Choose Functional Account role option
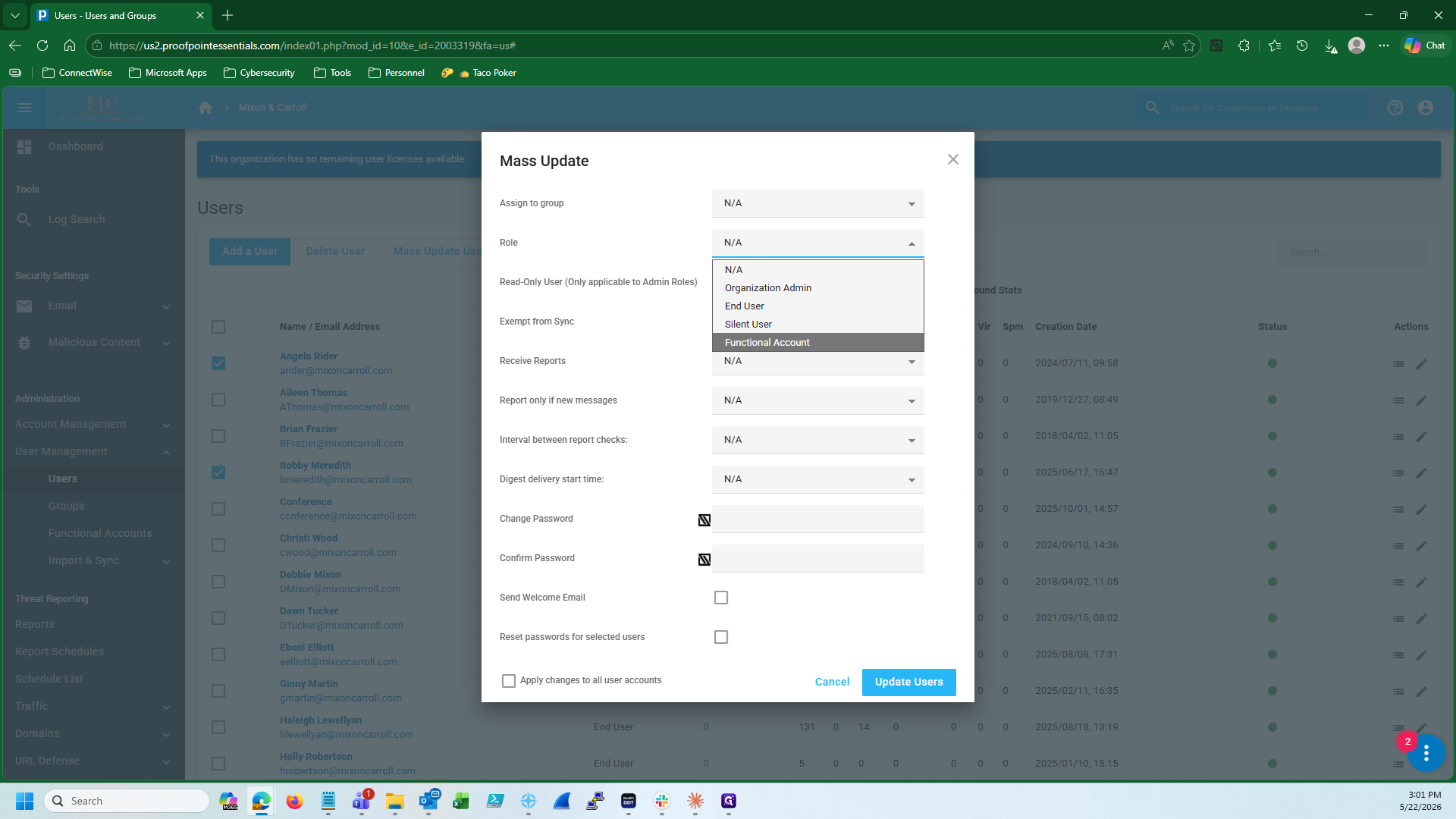Viewport: 1456px width, 819px height. [x=817, y=343]
